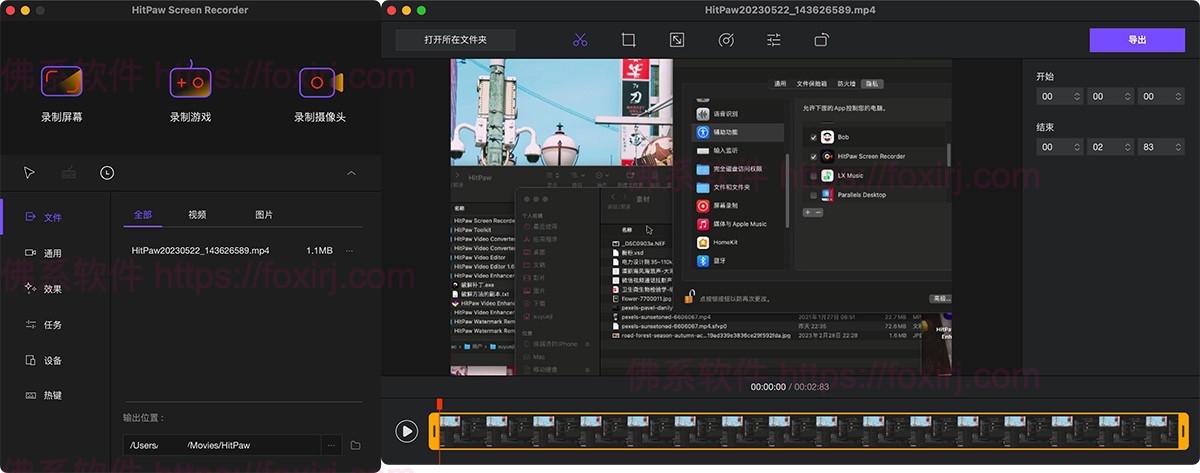This screenshot has width=1200, height=473.
Task: Switch to the 全部 tab
Action: coord(143,215)
